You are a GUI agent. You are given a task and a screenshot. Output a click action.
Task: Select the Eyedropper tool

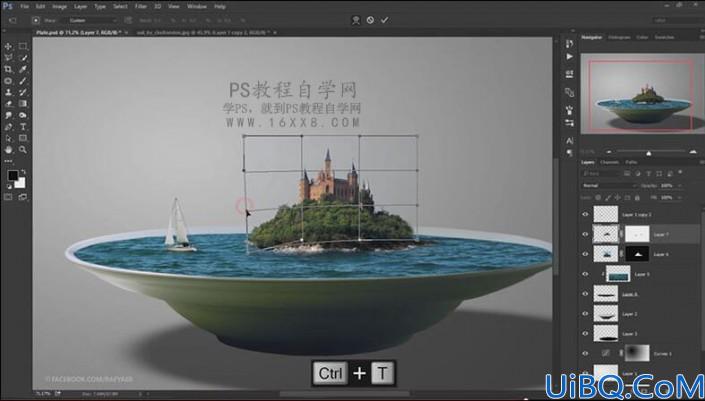click(x=23, y=69)
